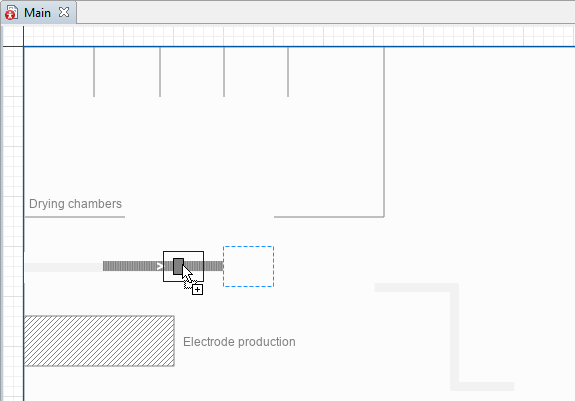Click the first drying chamber divider line
The width and height of the screenshot is (575, 401).
tap(94, 72)
